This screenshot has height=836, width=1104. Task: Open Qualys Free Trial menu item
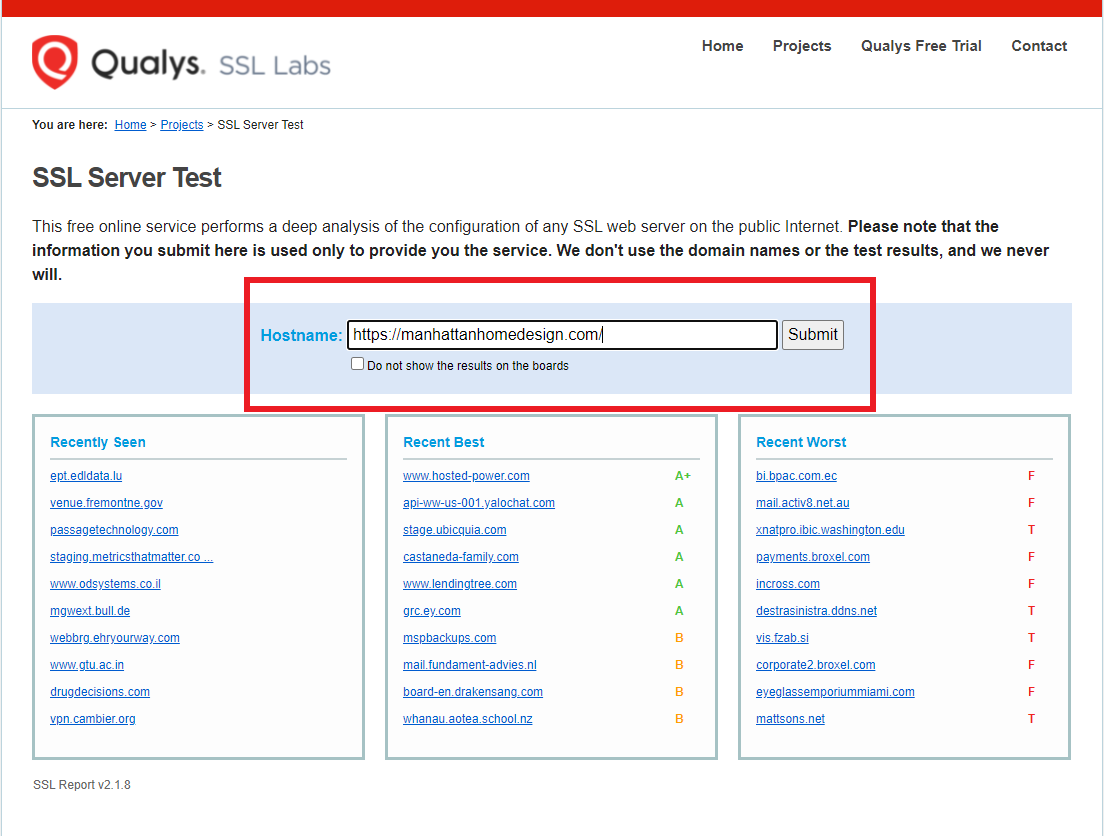pyautogui.click(x=921, y=46)
